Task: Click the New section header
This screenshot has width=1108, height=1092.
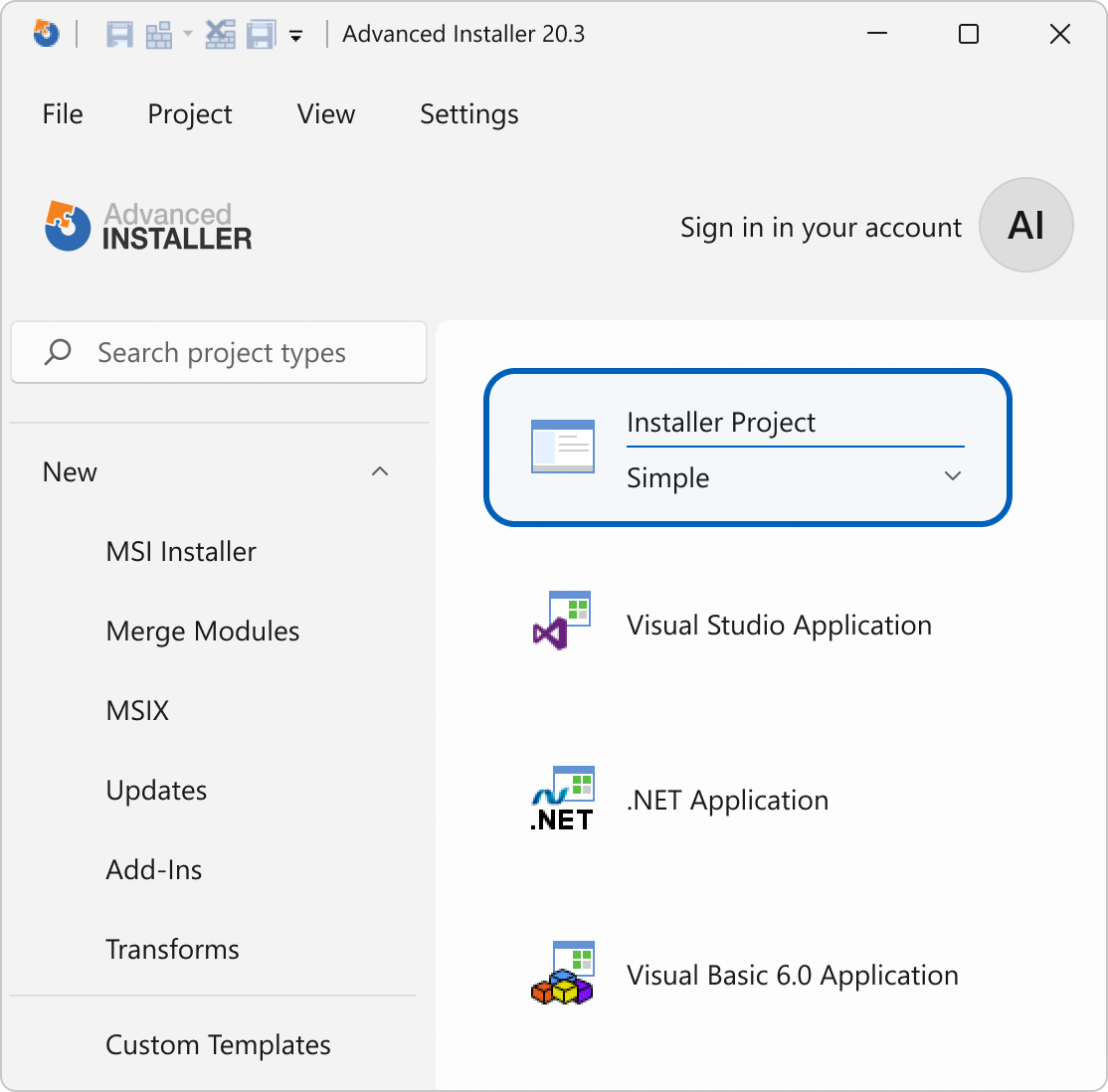Action: point(70,471)
